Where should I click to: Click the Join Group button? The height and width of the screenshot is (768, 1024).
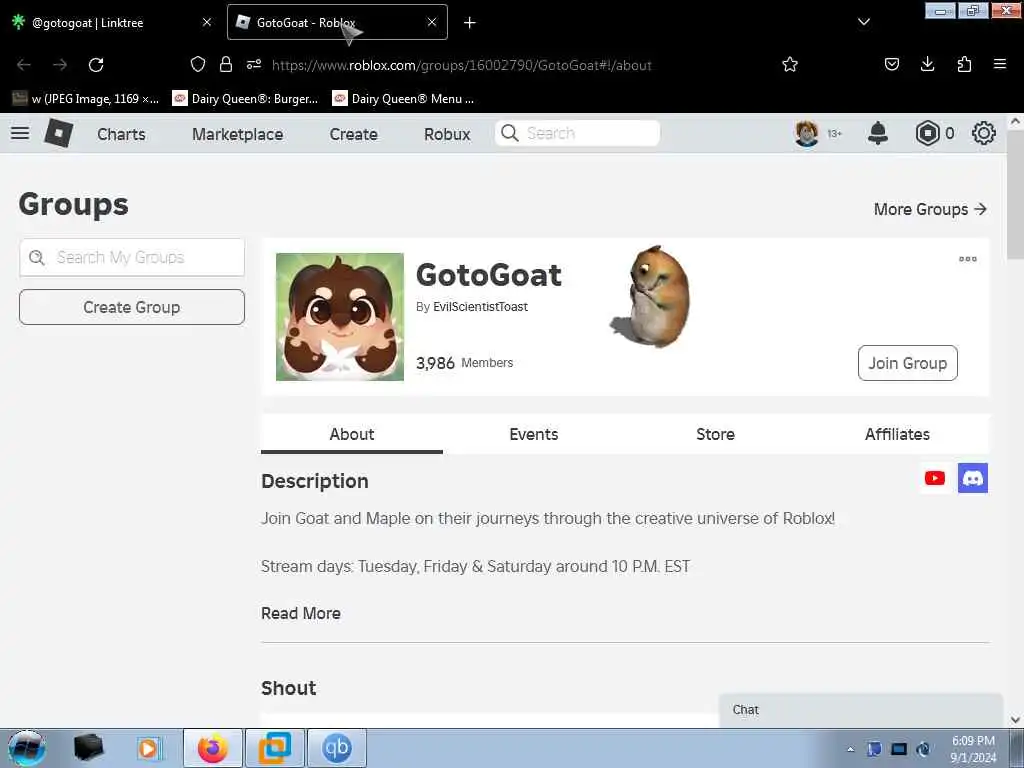[908, 363]
